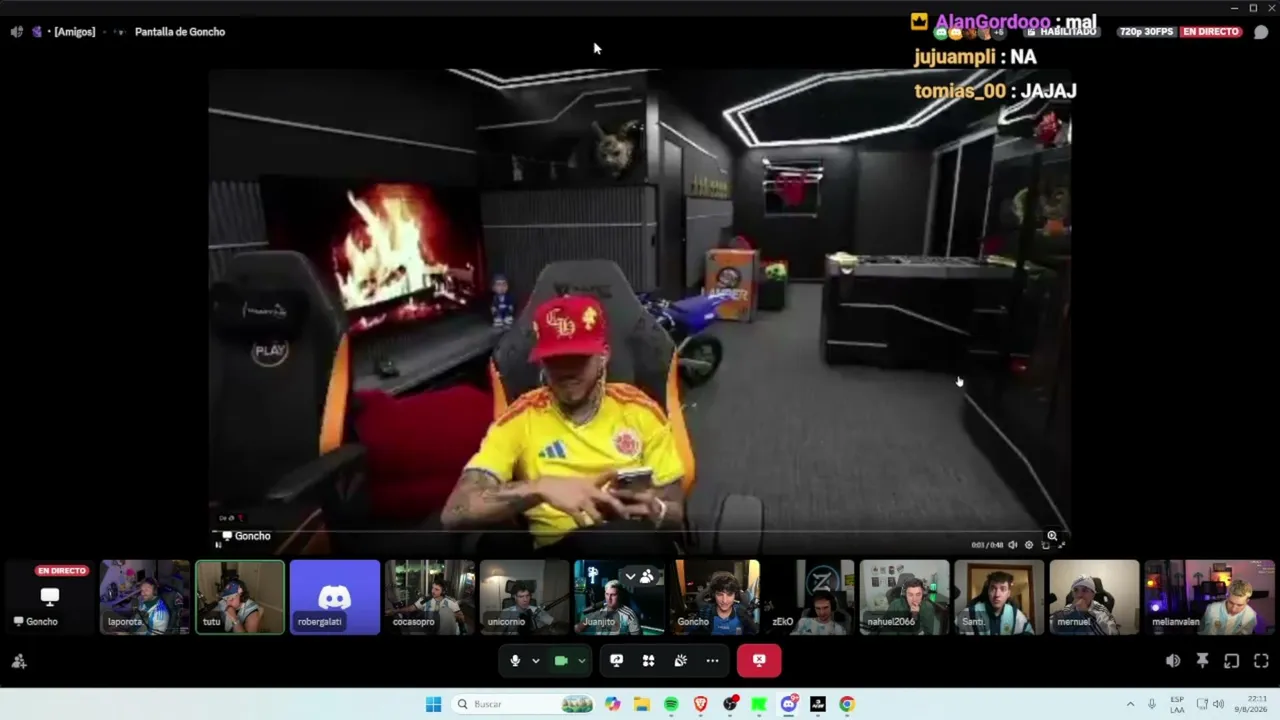
Task: Mute the shared video's speaker icon
Action: click(1013, 545)
